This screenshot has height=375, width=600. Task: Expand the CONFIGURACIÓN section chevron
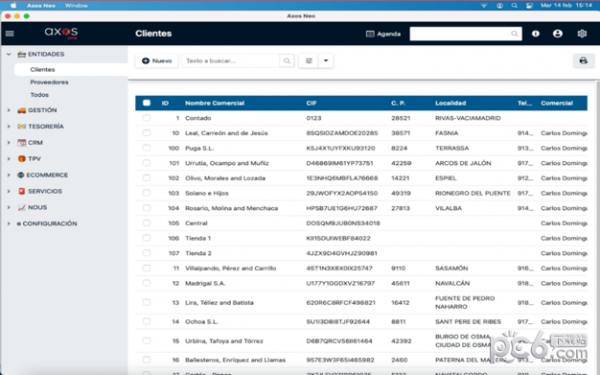(8, 223)
